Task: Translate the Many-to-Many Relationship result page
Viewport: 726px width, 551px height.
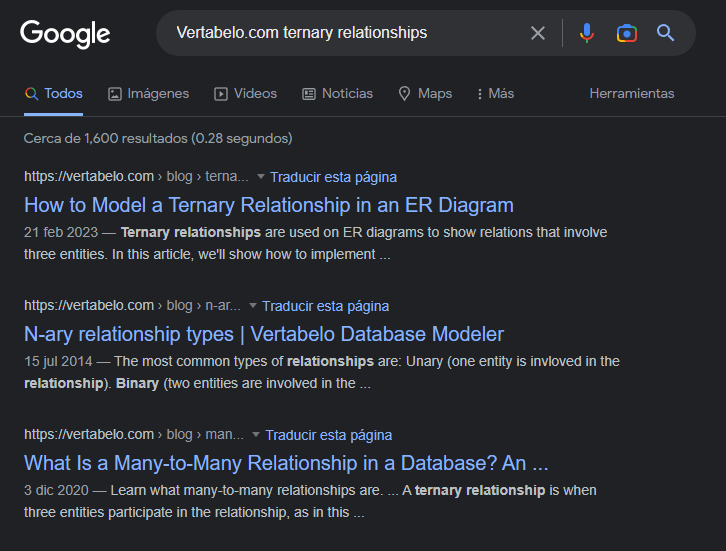Action: (x=329, y=436)
